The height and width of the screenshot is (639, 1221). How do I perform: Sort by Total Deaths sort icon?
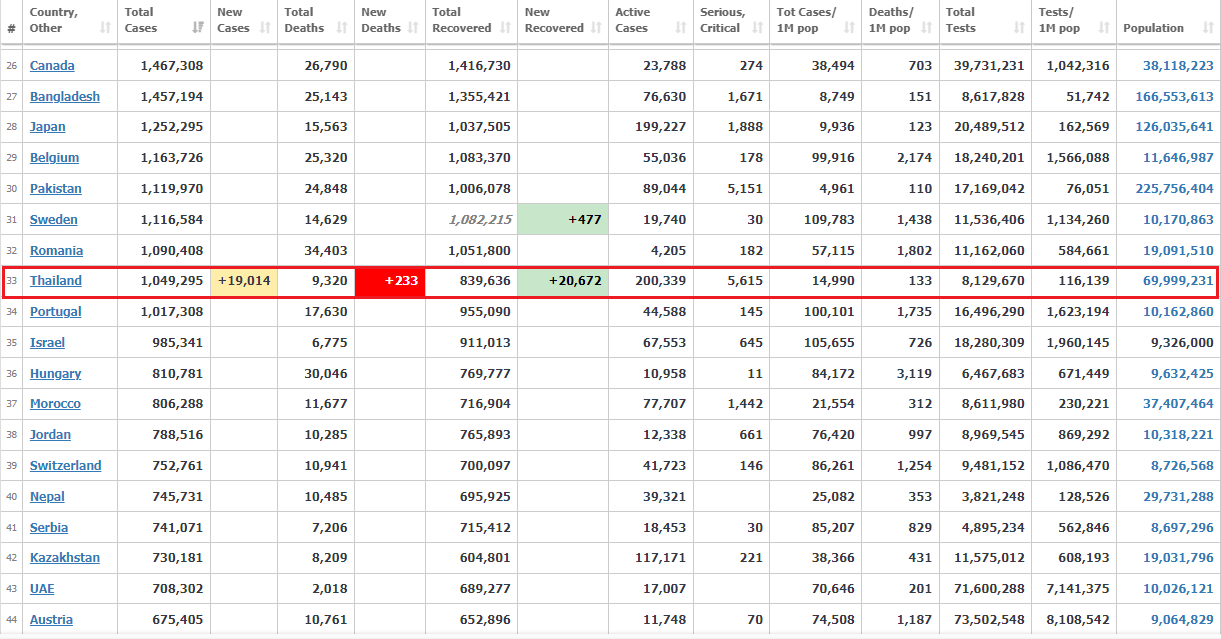(341, 28)
